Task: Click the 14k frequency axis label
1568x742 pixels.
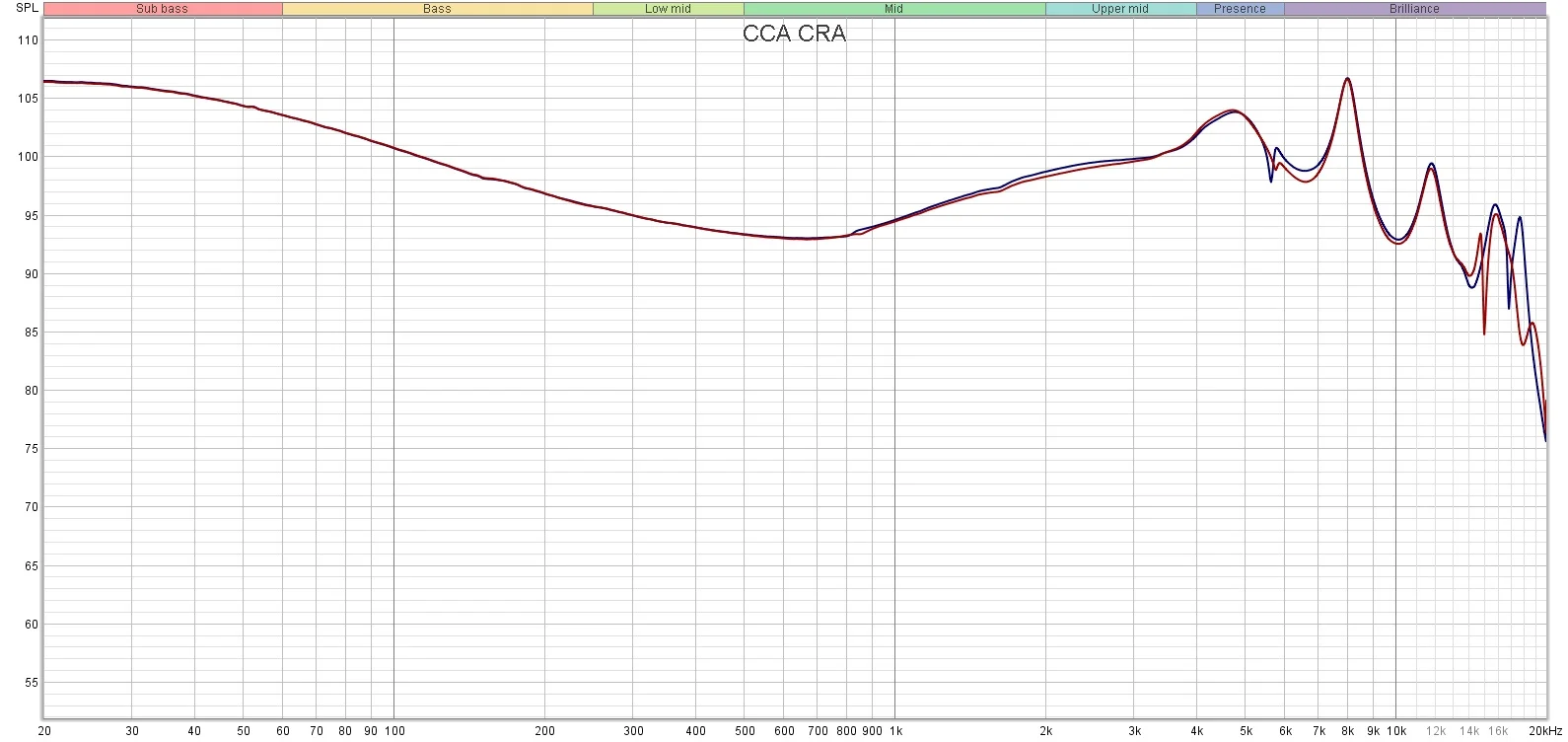Action: [1469, 731]
